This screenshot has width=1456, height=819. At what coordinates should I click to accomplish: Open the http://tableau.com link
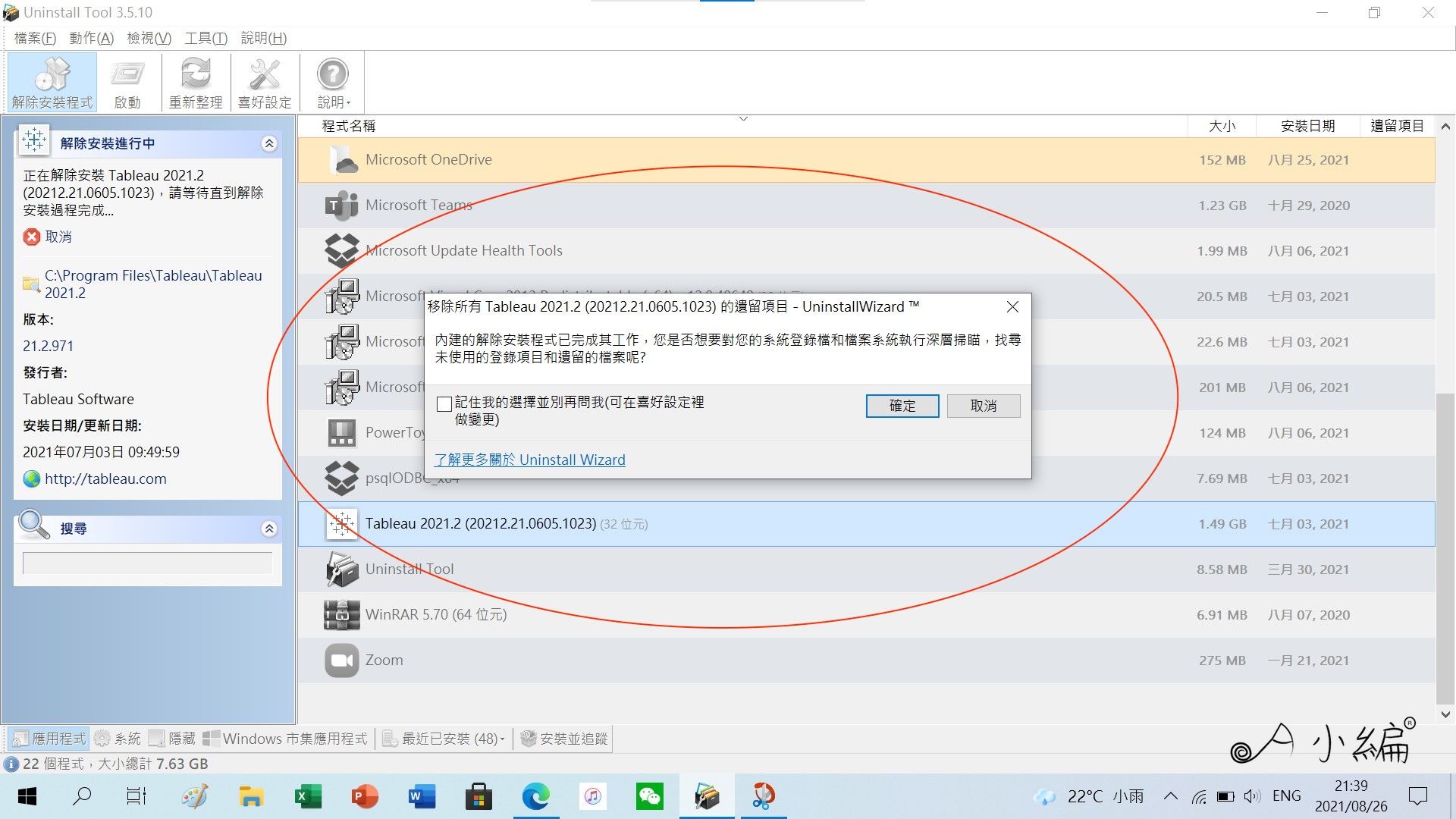coord(105,479)
